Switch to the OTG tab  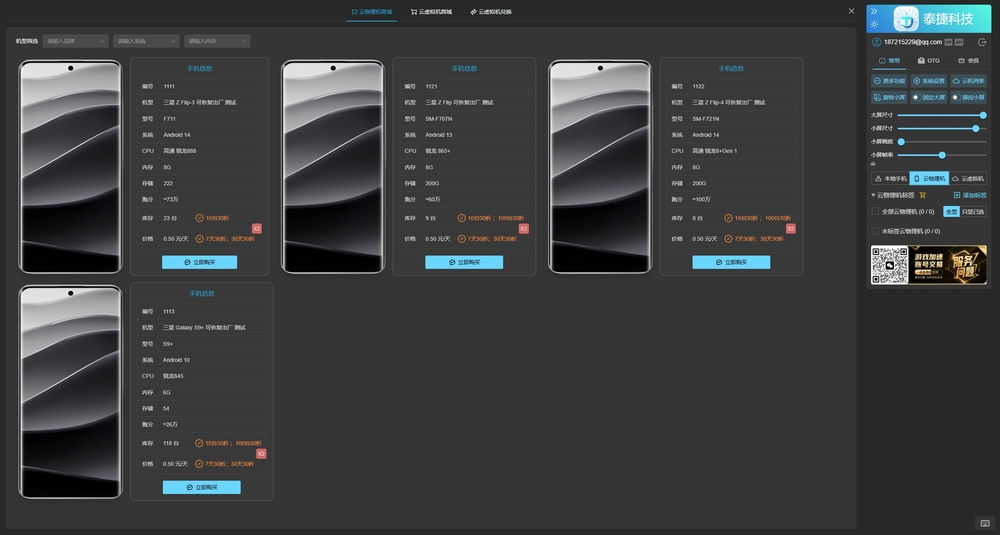point(928,61)
